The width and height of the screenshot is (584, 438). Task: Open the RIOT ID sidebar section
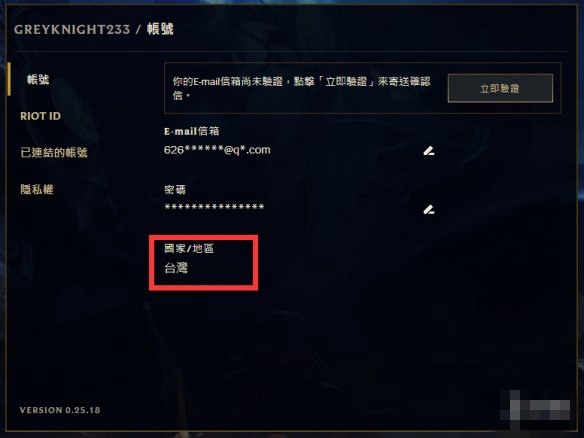point(40,116)
